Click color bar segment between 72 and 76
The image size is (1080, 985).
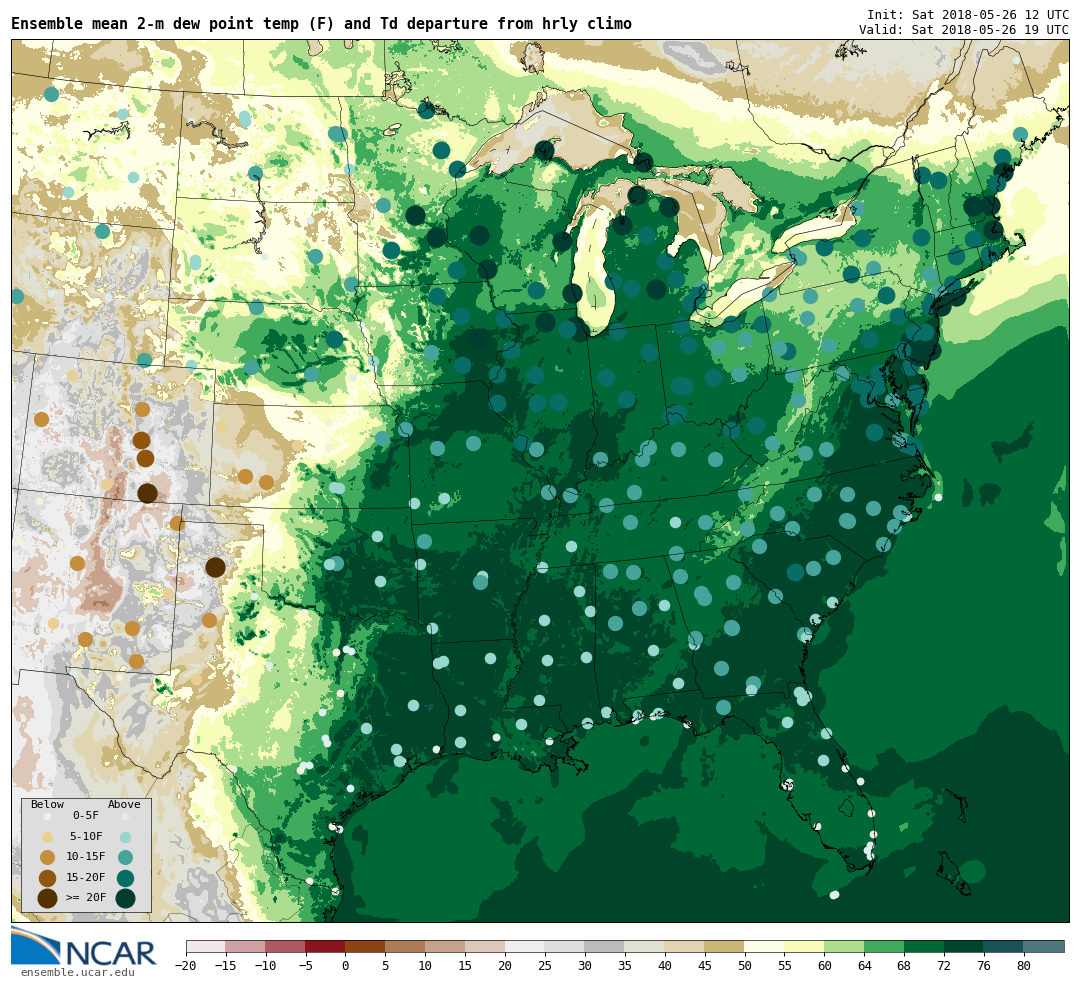(x=965, y=946)
